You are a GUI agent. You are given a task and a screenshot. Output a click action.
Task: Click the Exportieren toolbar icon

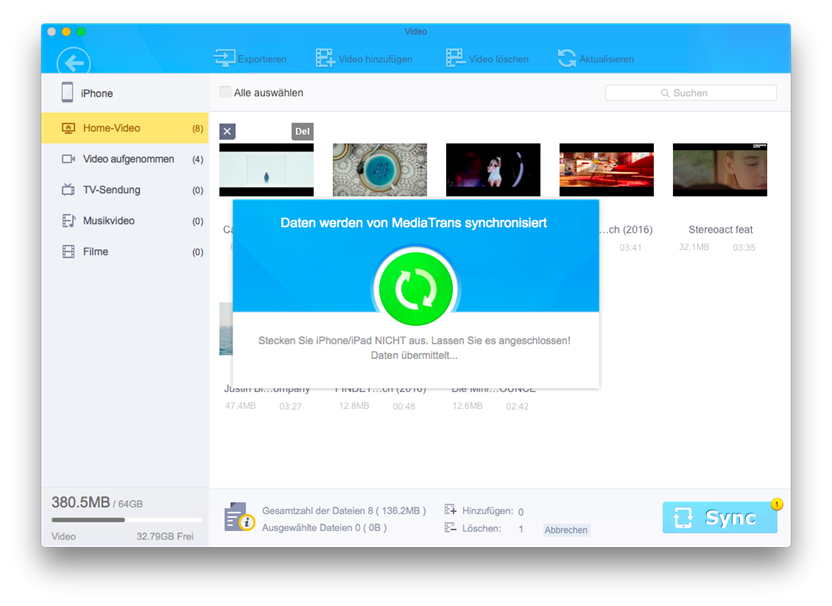click(224, 58)
